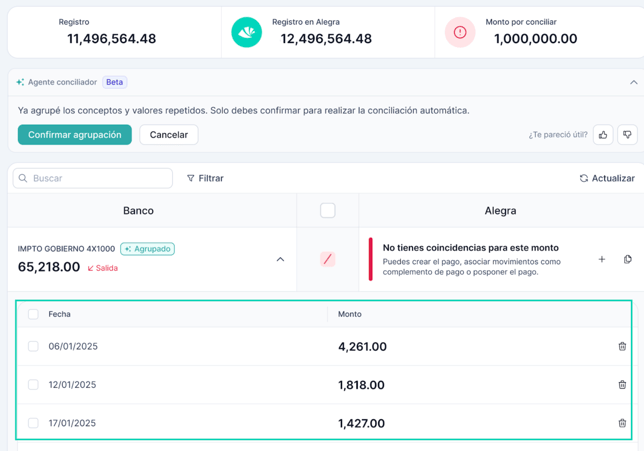
Task: Delete the 17/01/2025 row with trash icon
Action: point(622,423)
